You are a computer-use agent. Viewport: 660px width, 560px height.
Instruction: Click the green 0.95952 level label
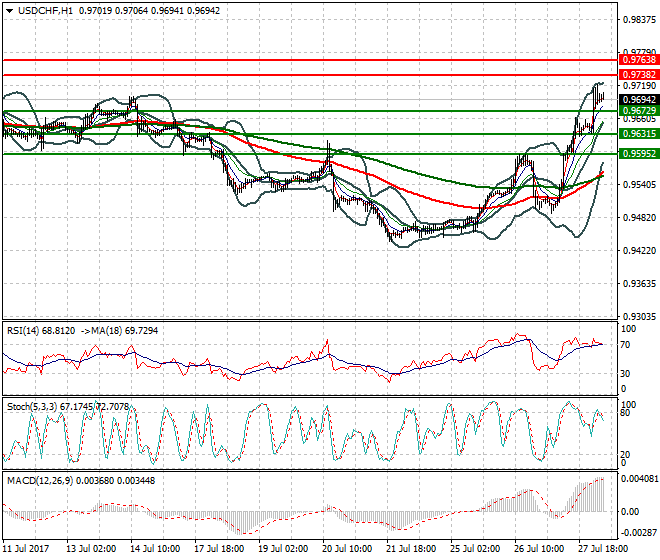639,154
